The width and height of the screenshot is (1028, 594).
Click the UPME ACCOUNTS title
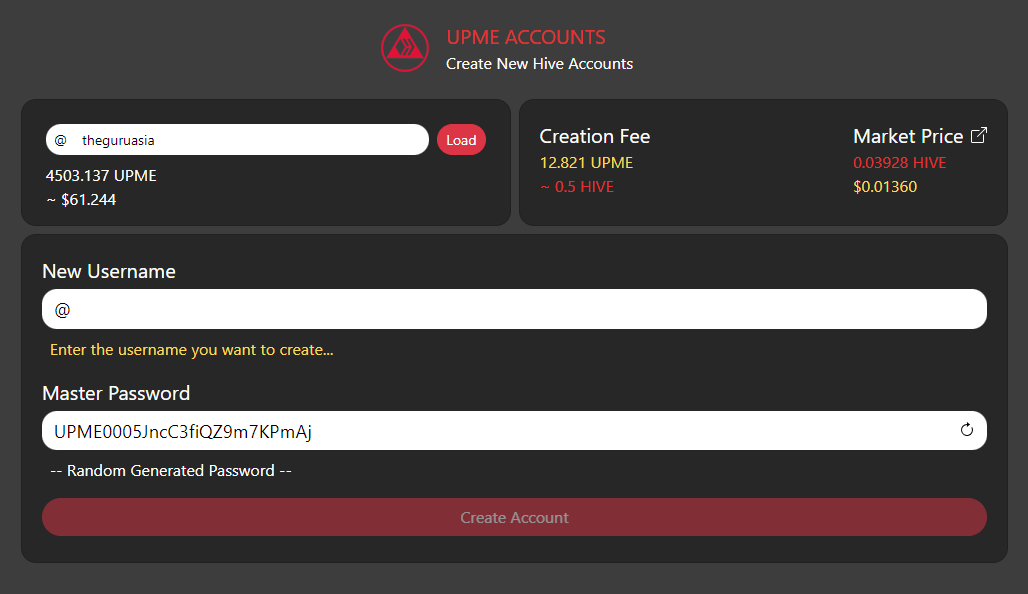point(526,37)
